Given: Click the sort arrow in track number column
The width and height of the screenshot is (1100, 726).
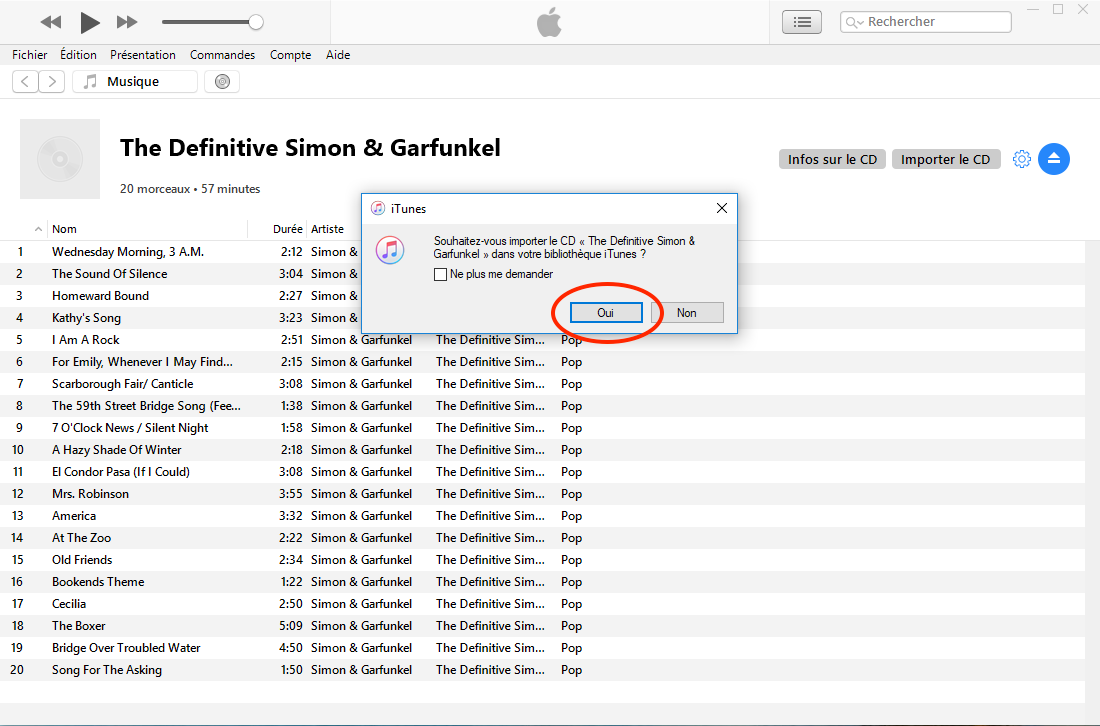Looking at the screenshot, I should pyautogui.click(x=38, y=229).
